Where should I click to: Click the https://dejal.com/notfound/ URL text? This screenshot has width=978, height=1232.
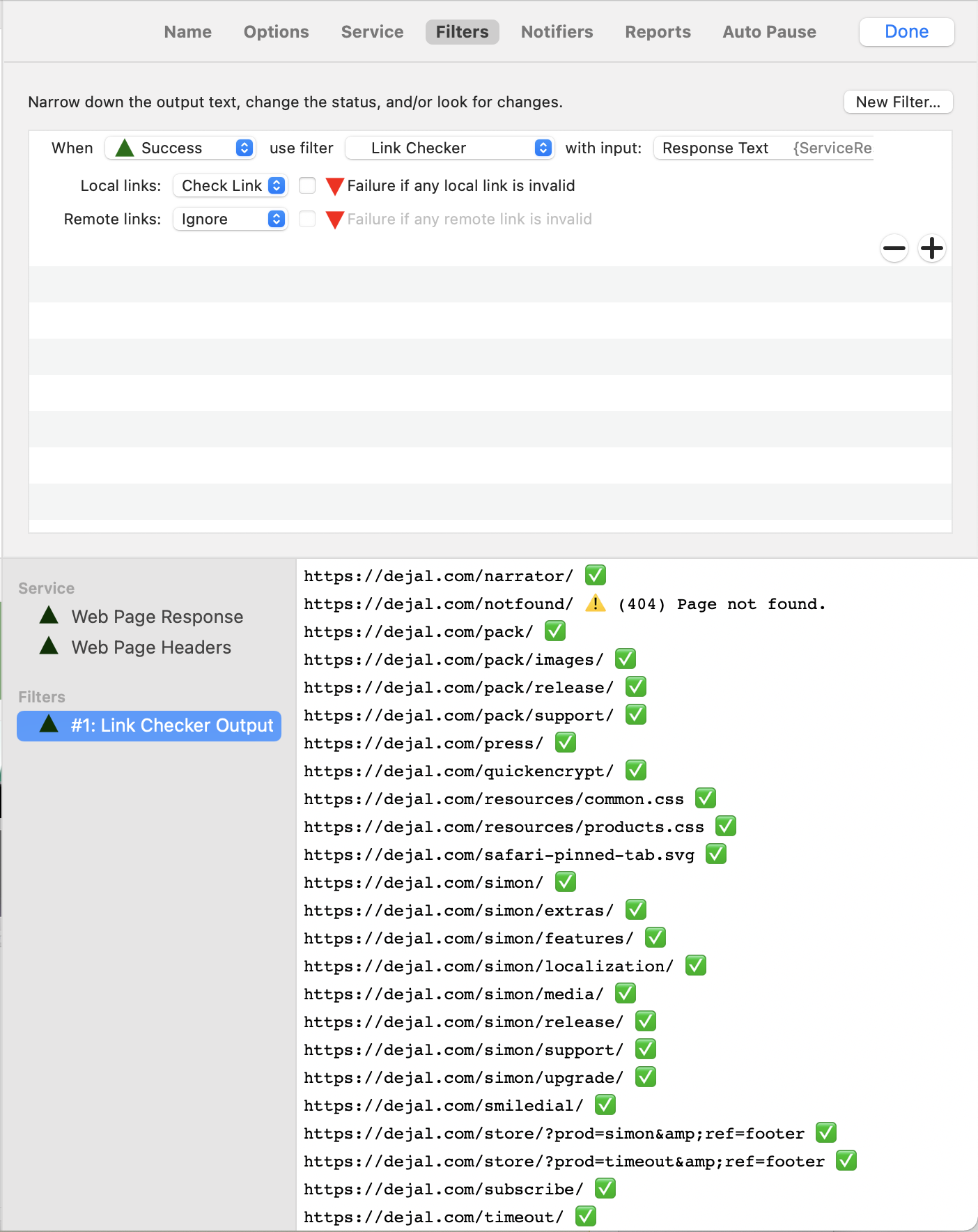439,604
